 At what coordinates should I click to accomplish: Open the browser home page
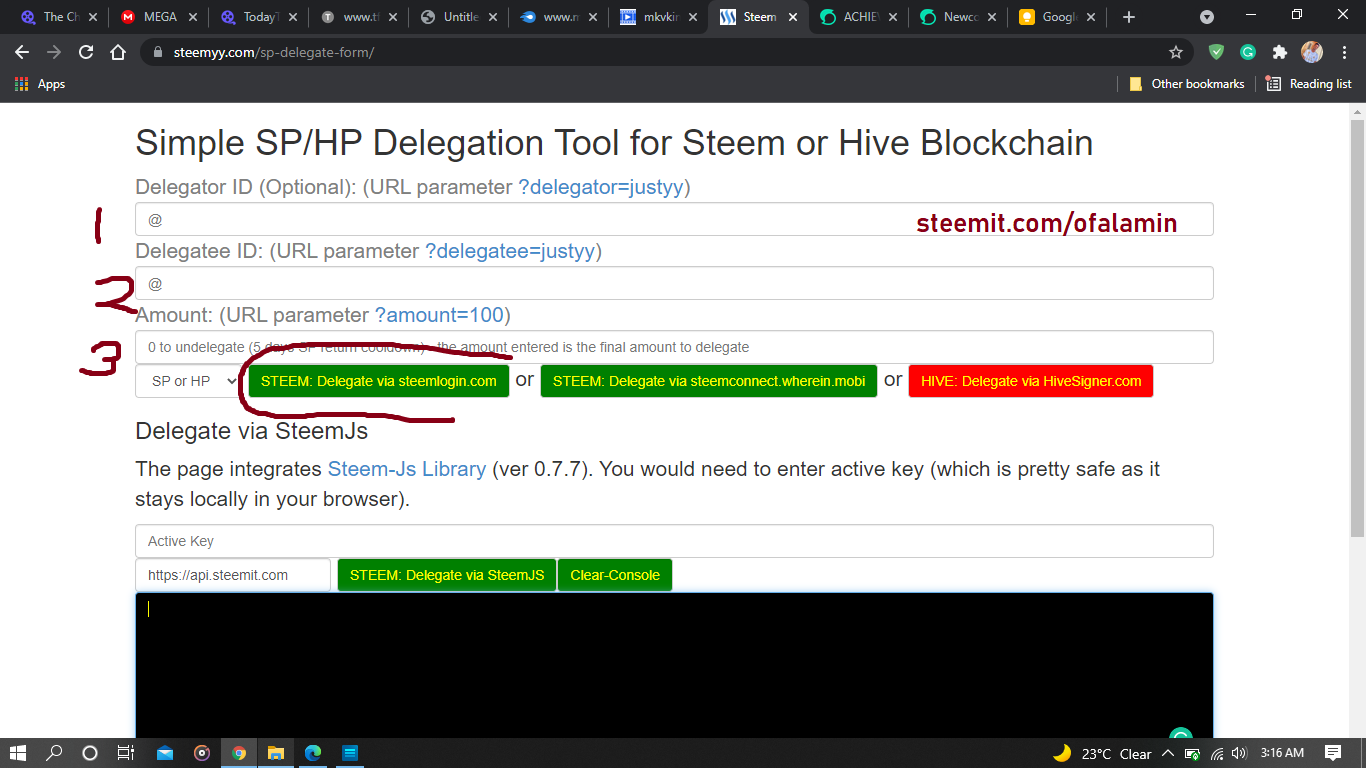(x=118, y=52)
